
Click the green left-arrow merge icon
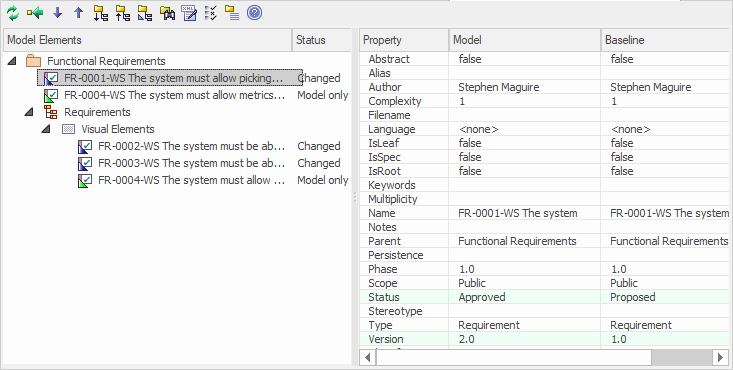click(x=35, y=13)
